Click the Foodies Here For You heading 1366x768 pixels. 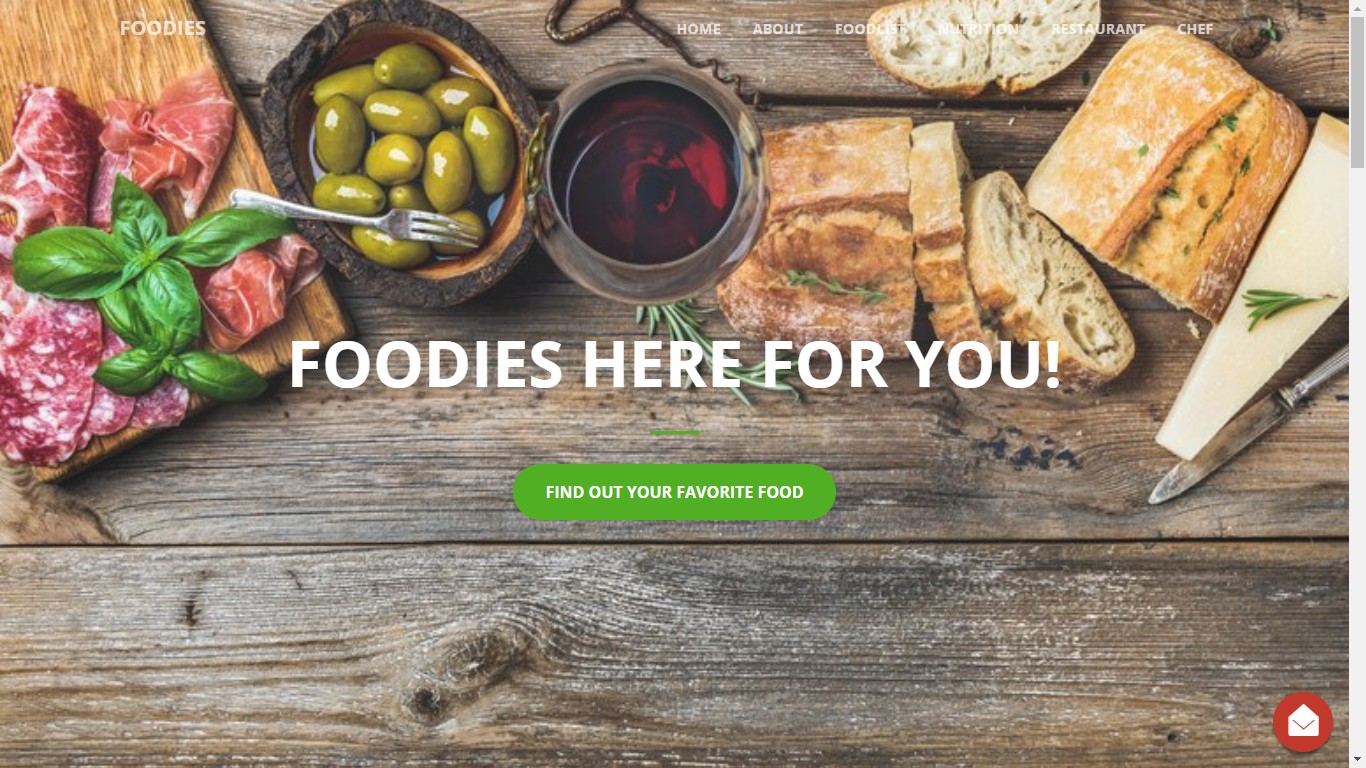click(674, 364)
